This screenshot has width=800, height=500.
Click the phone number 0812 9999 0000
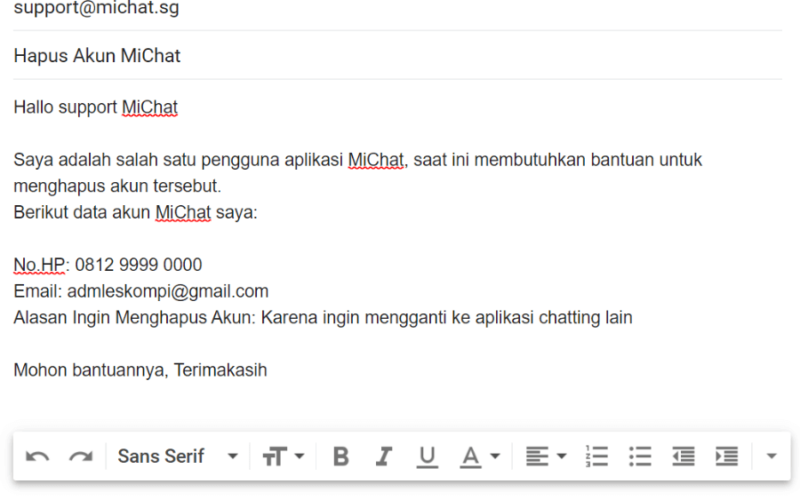(x=138, y=265)
